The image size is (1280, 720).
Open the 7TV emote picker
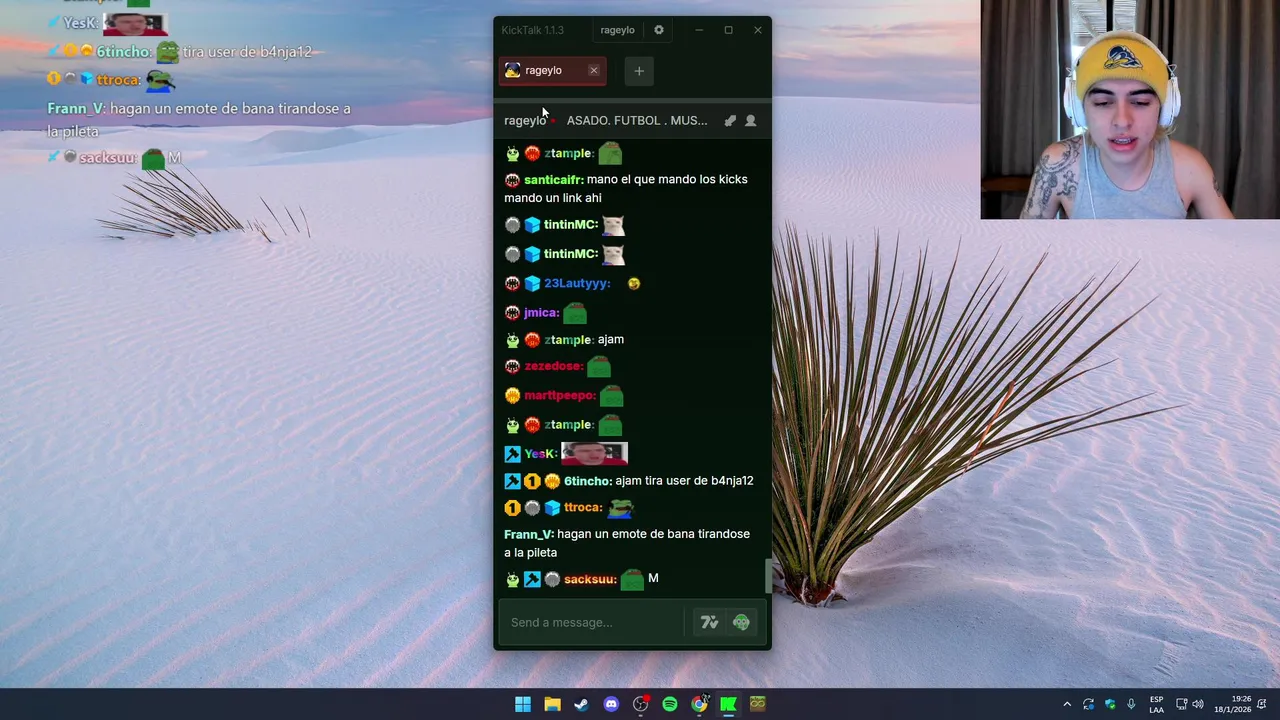709,622
